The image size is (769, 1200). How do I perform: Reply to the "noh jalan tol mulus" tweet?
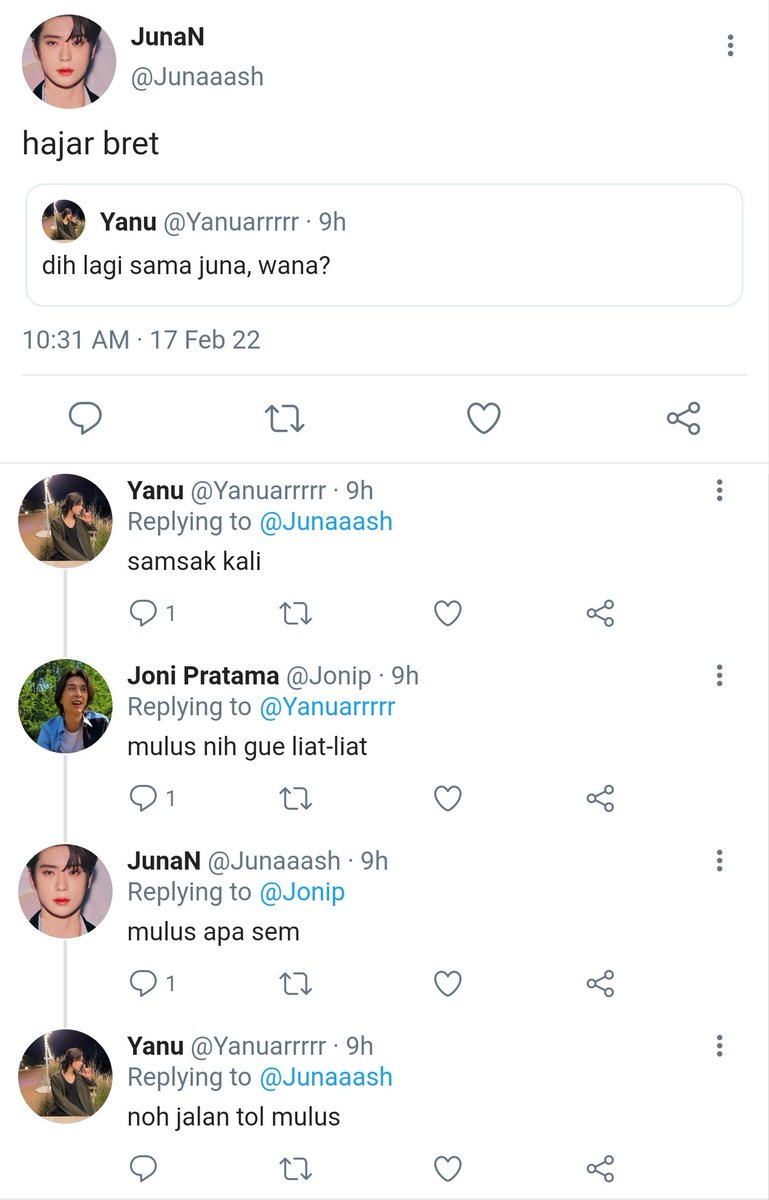click(144, 1168)
